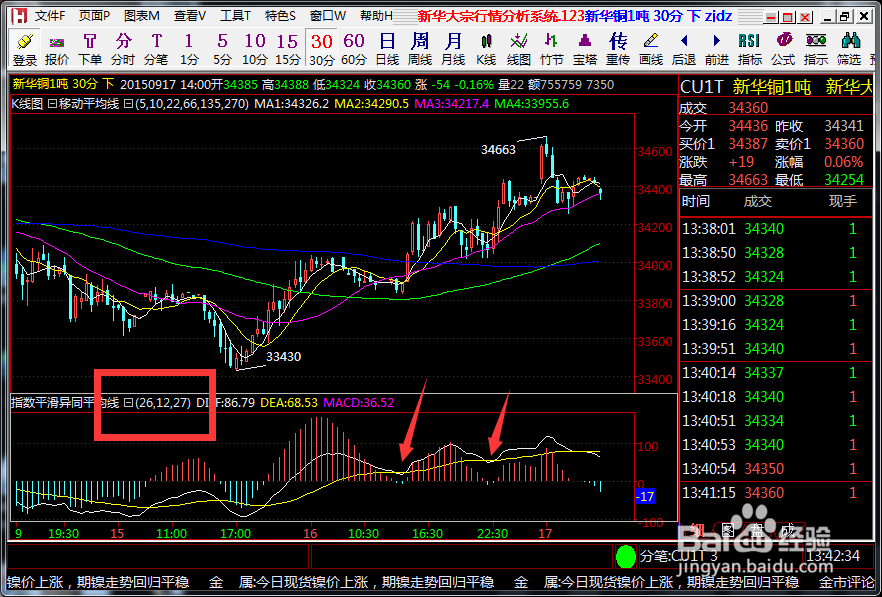Viewport: 882px width, 597px height.
Task: Open the RSI 指标 indicator selector
Action: pyautogui.click(x=750, y=49)
